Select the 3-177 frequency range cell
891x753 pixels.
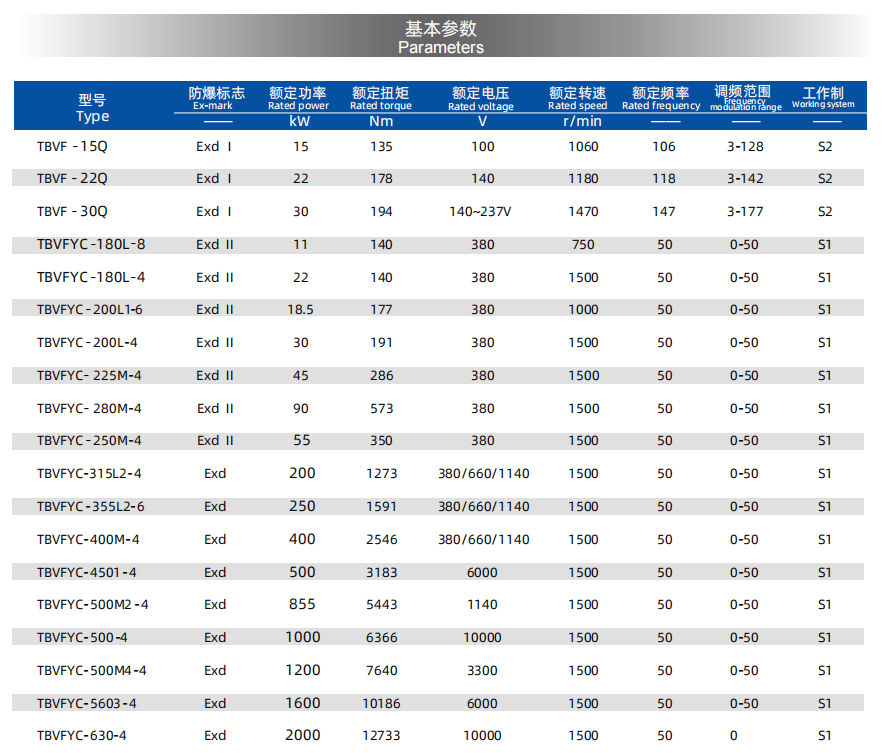click(x=743, y=212)
